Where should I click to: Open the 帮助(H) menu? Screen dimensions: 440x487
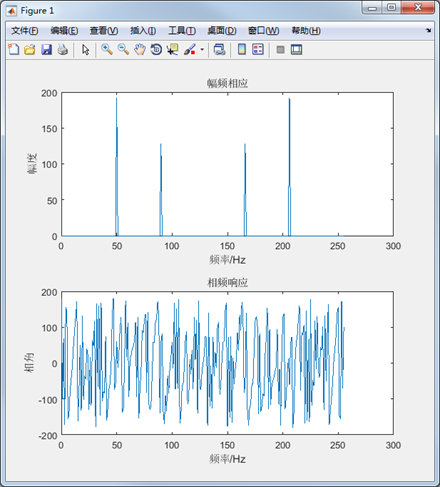click(306, 31)
